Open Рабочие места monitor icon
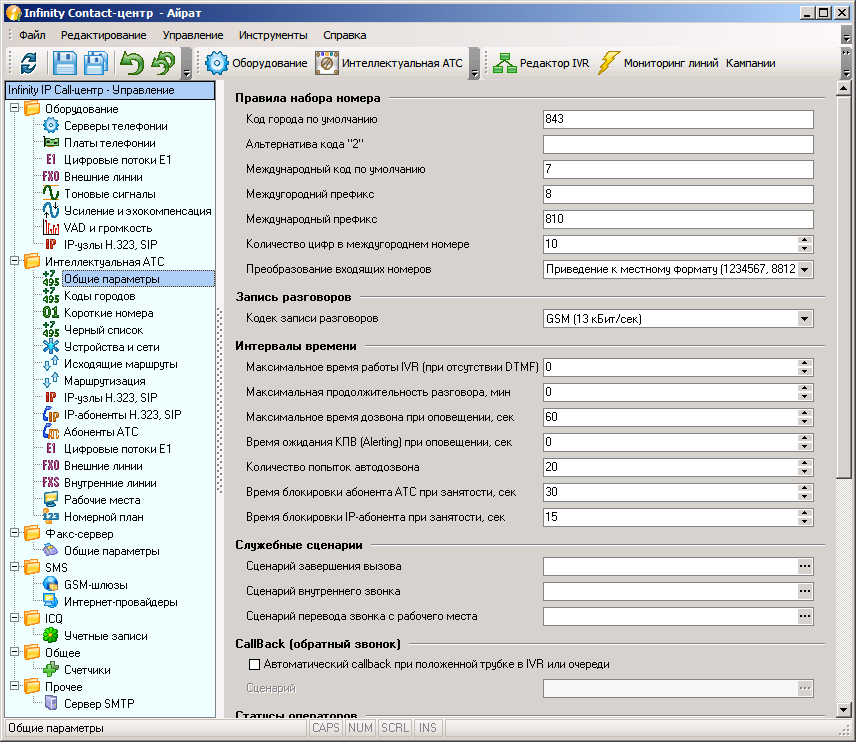The height and width of the screenshot is (742, 856). tap(51, 499)
